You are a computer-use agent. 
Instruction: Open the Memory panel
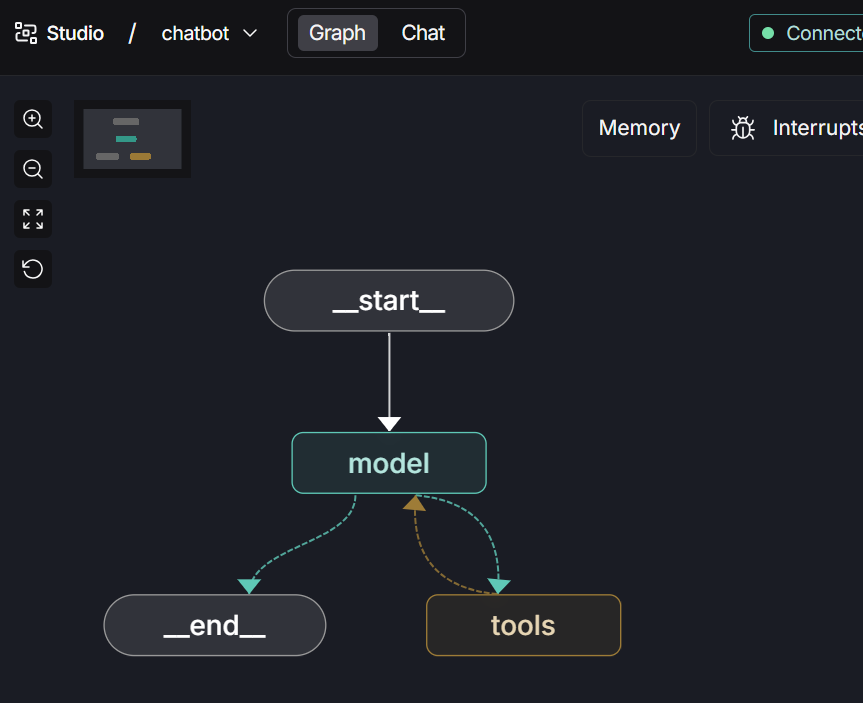[x=639, y=128]
